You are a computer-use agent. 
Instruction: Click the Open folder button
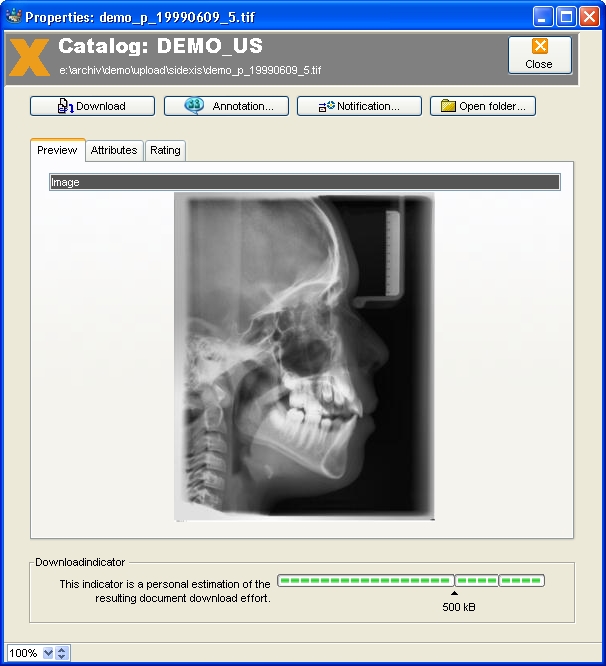(483, 106)
